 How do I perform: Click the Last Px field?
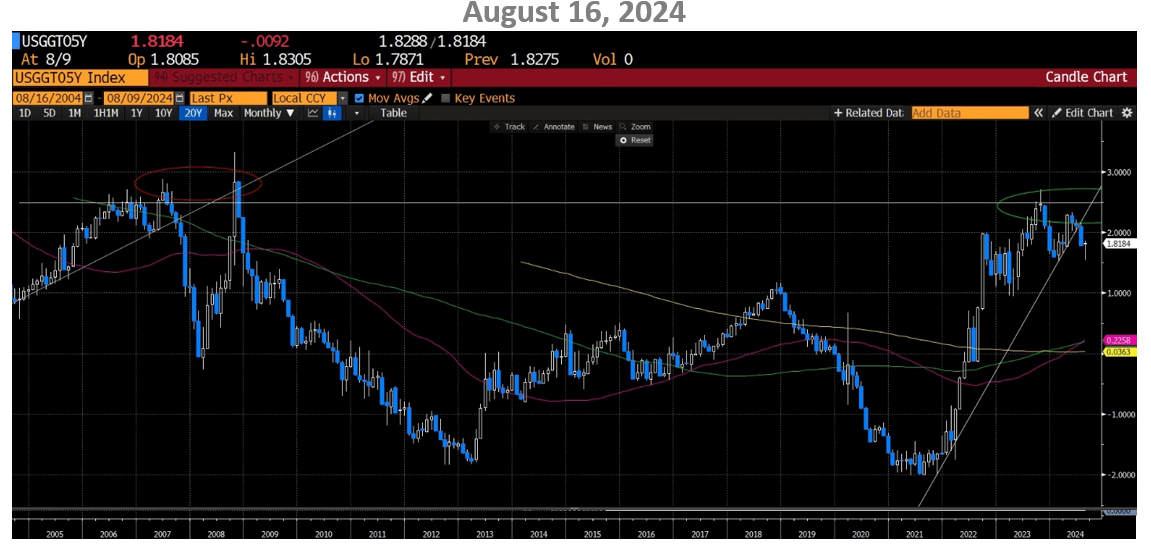click(x=228, y=98)
